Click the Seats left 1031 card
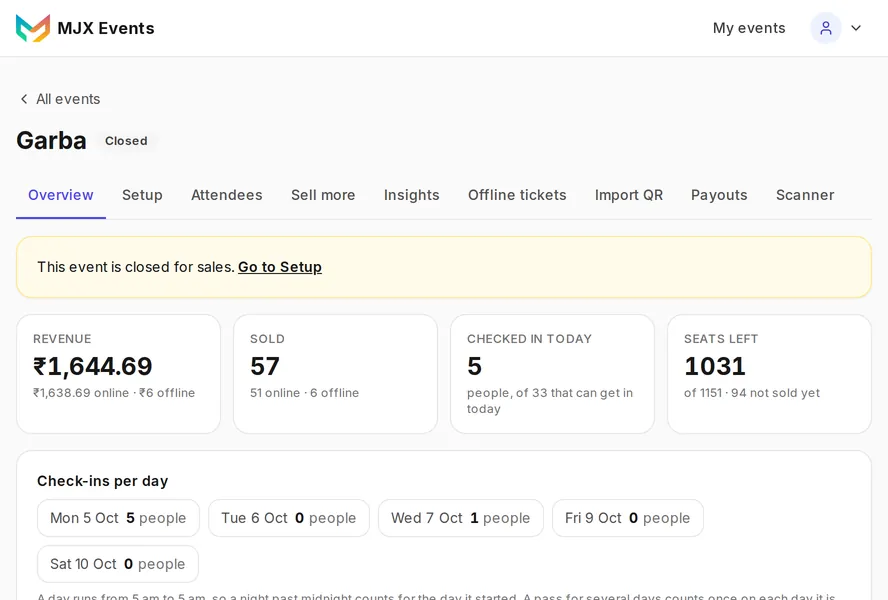 point(769,374)
